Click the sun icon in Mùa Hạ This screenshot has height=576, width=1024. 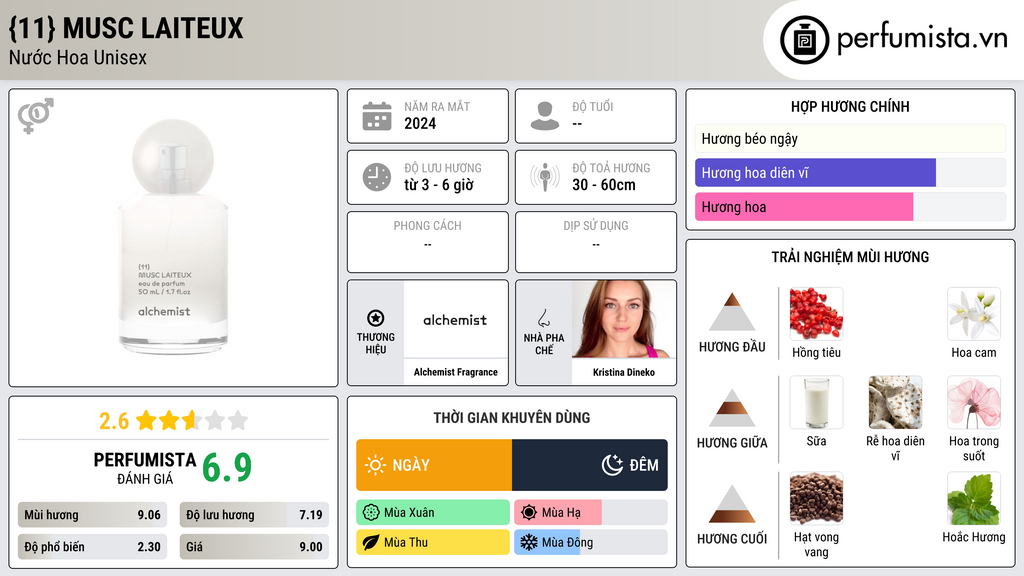[x=529, y=513]
